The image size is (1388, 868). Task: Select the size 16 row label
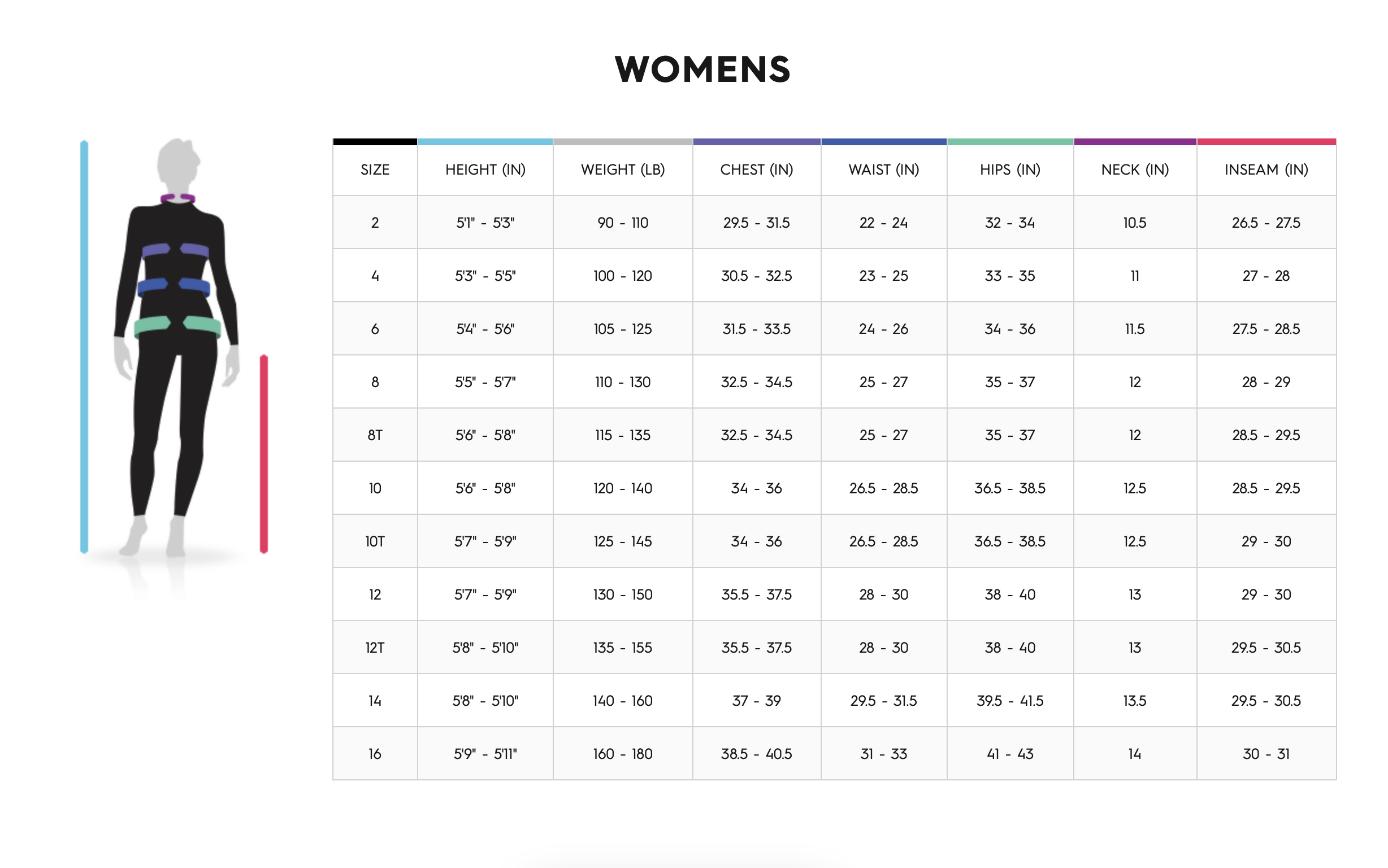[375, 754]
